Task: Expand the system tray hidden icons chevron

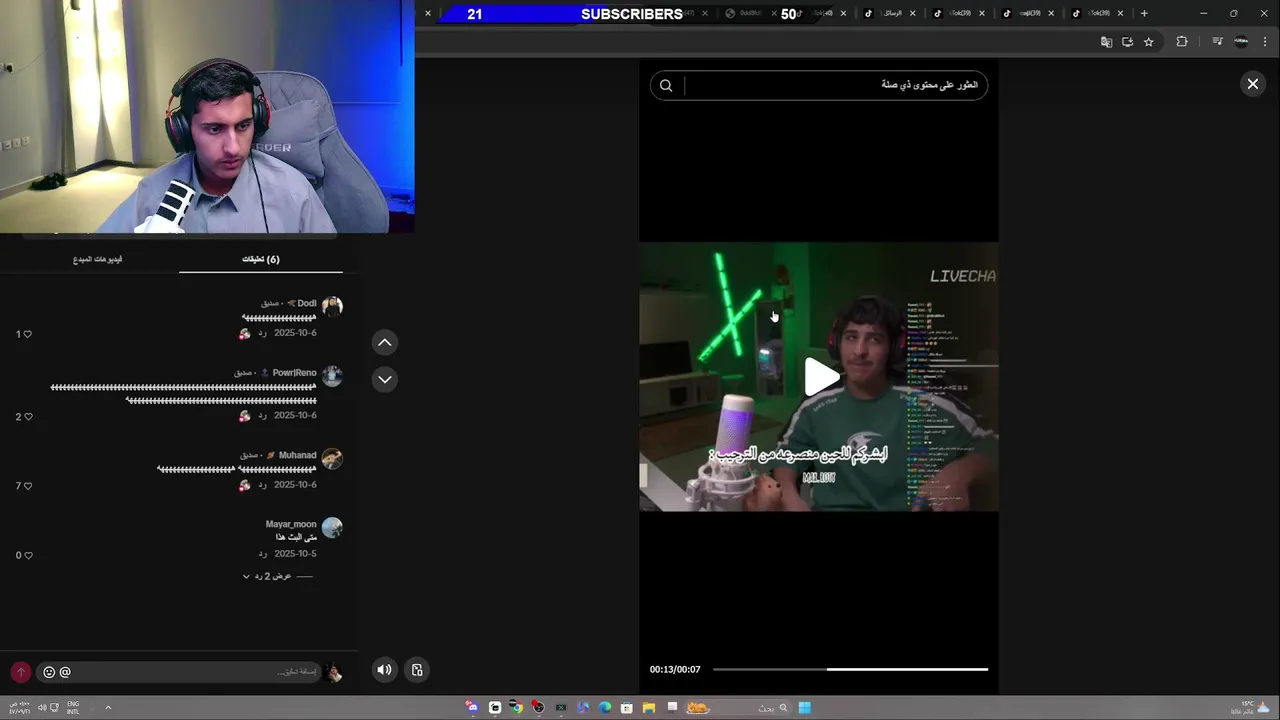Action: pos(108,708)
